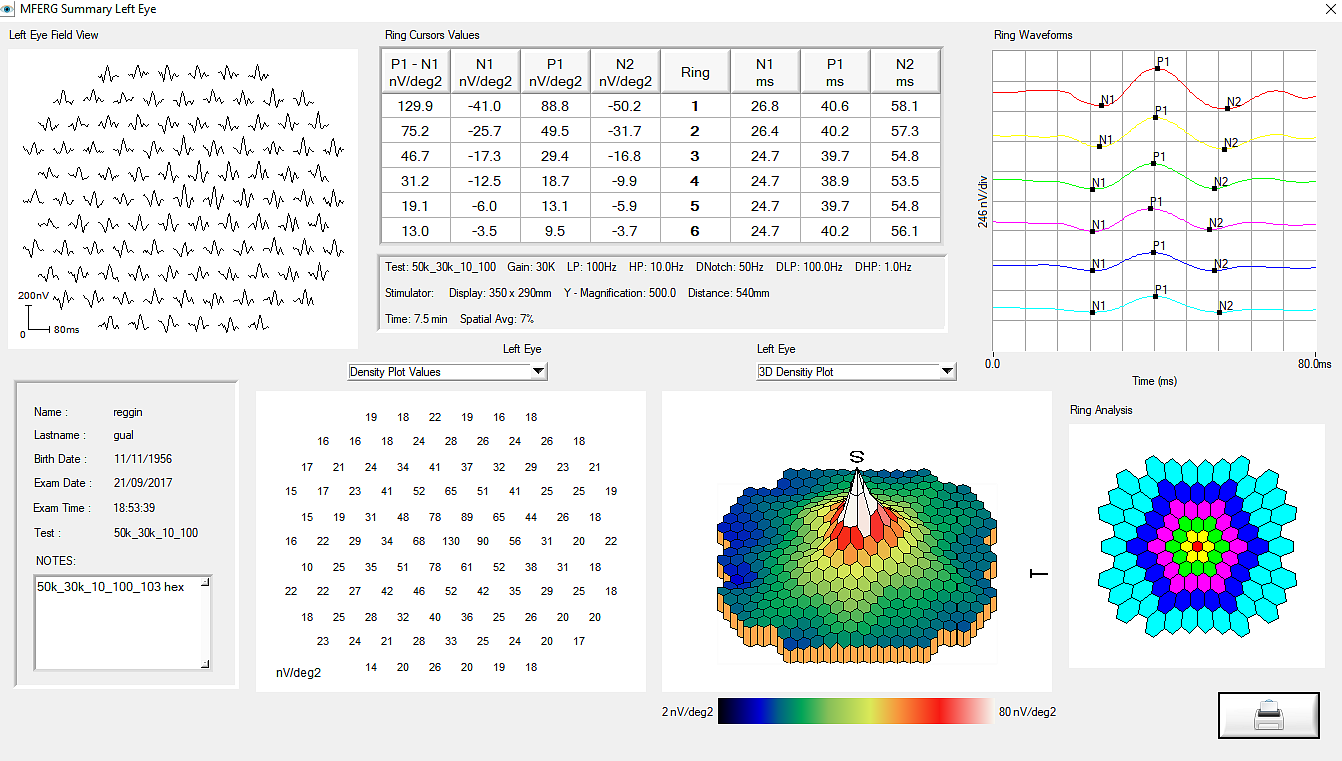Screen dimensions: 1342x761
Task: Select the 38.9 ms cell in ring 4 row
Action: (835, 181)
